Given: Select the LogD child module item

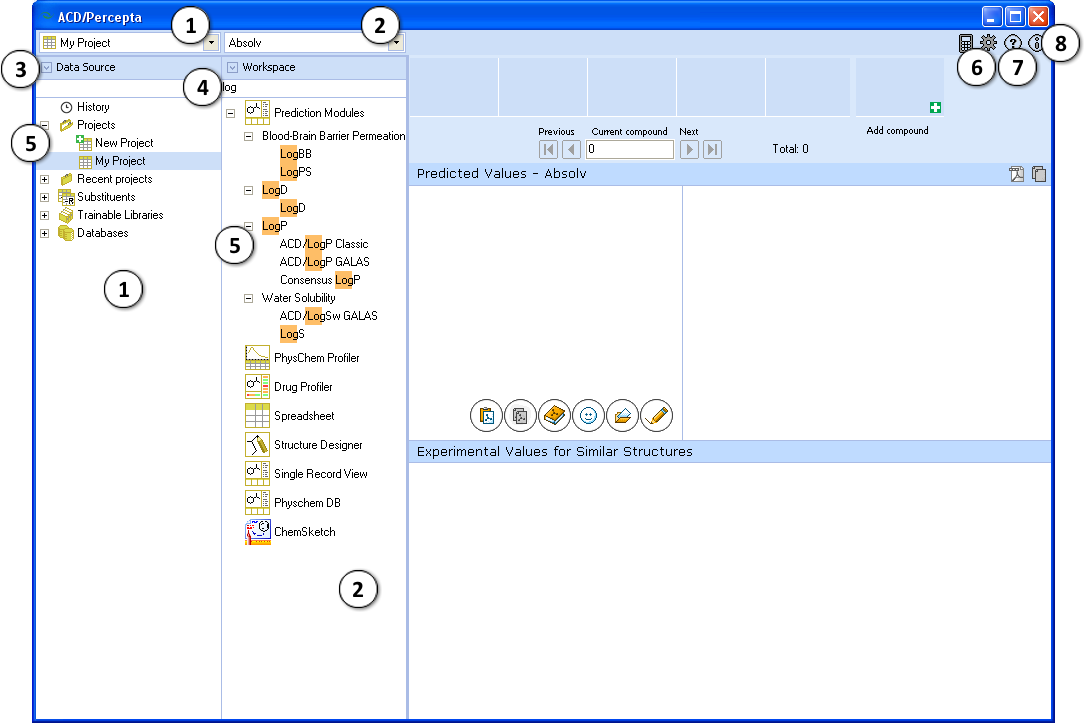Looking at the screenshot, I should tap(292, 208).
